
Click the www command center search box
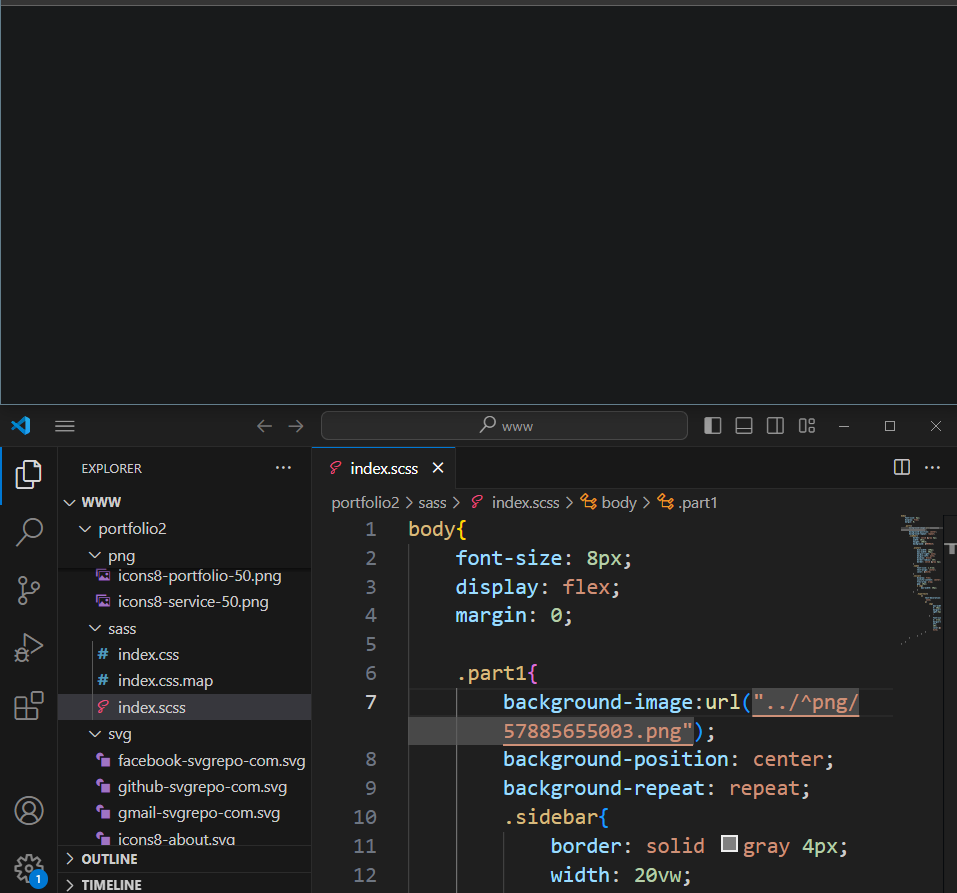click(504, 425)
